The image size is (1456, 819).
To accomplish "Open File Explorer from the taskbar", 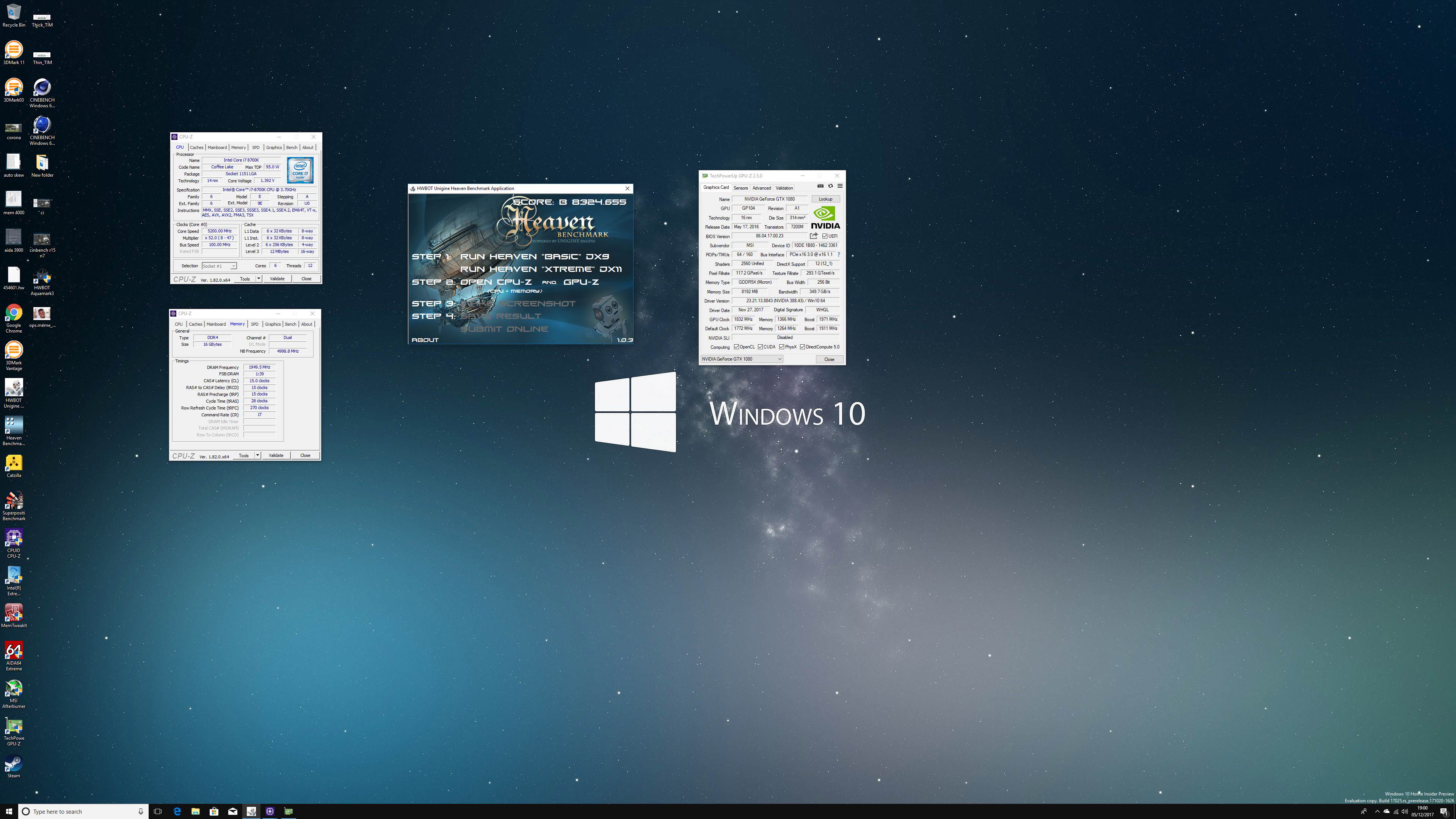I will 196,811.
